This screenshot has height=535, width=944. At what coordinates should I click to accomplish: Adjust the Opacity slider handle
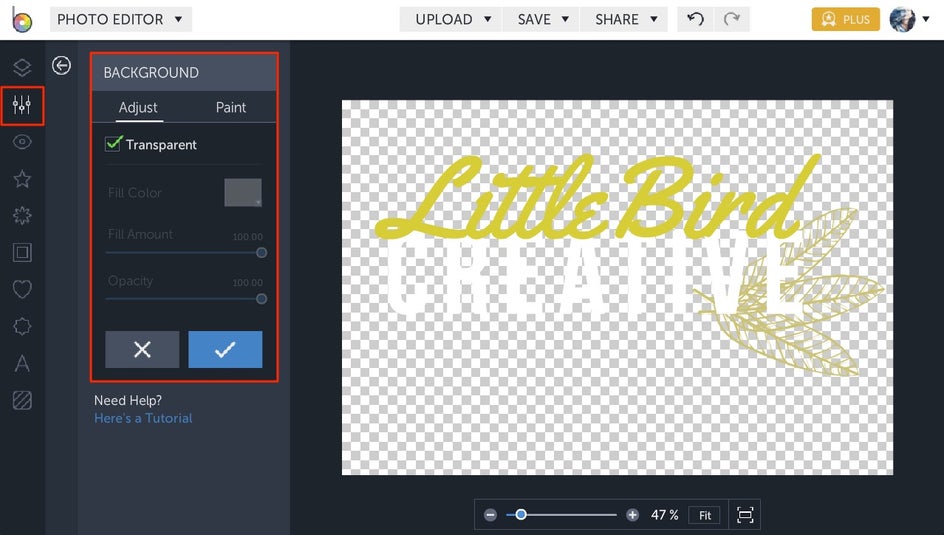click(261, 298)
